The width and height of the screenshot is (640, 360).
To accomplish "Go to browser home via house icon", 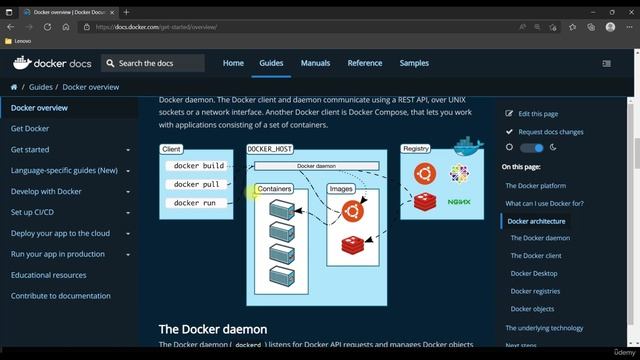I will (x=66, y=27).
